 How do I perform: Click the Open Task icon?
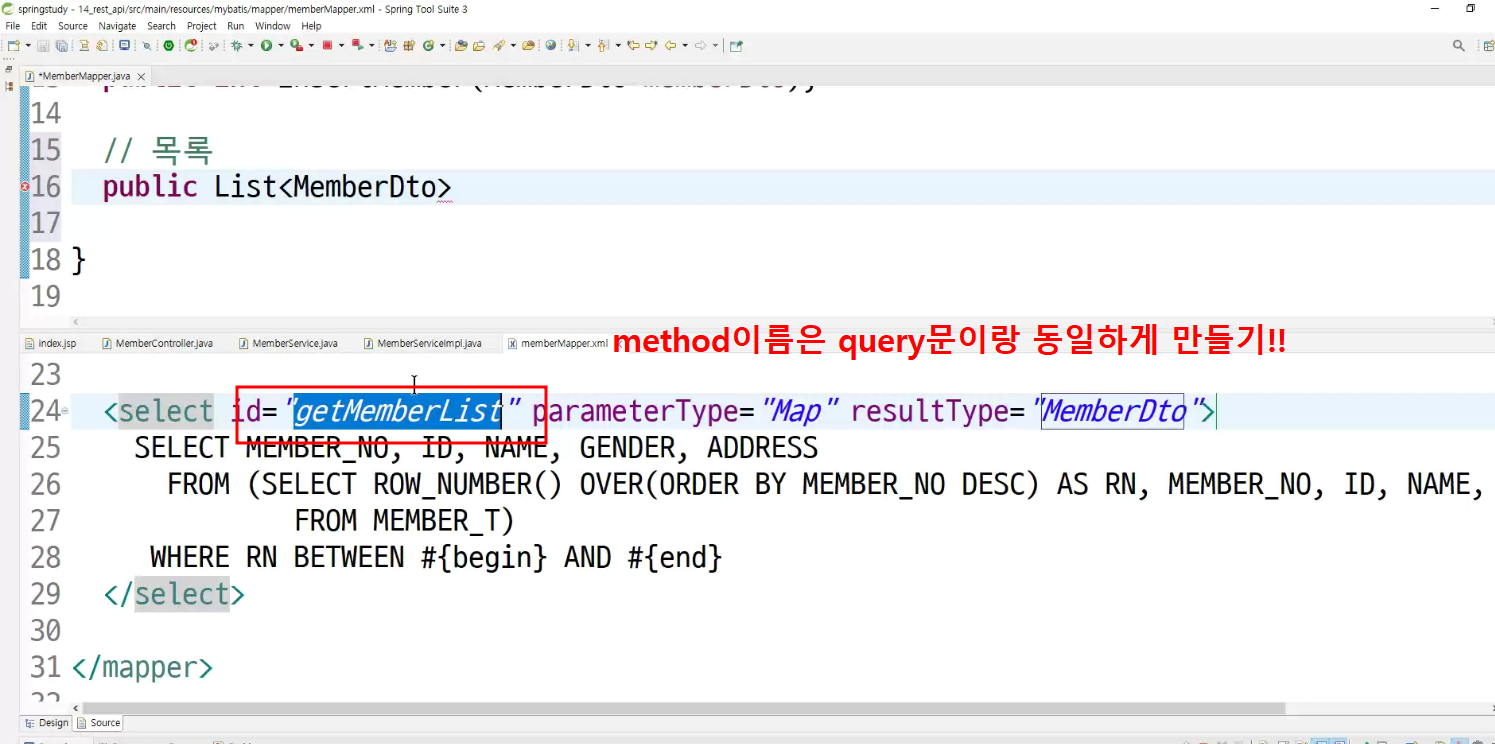(479, 45)
